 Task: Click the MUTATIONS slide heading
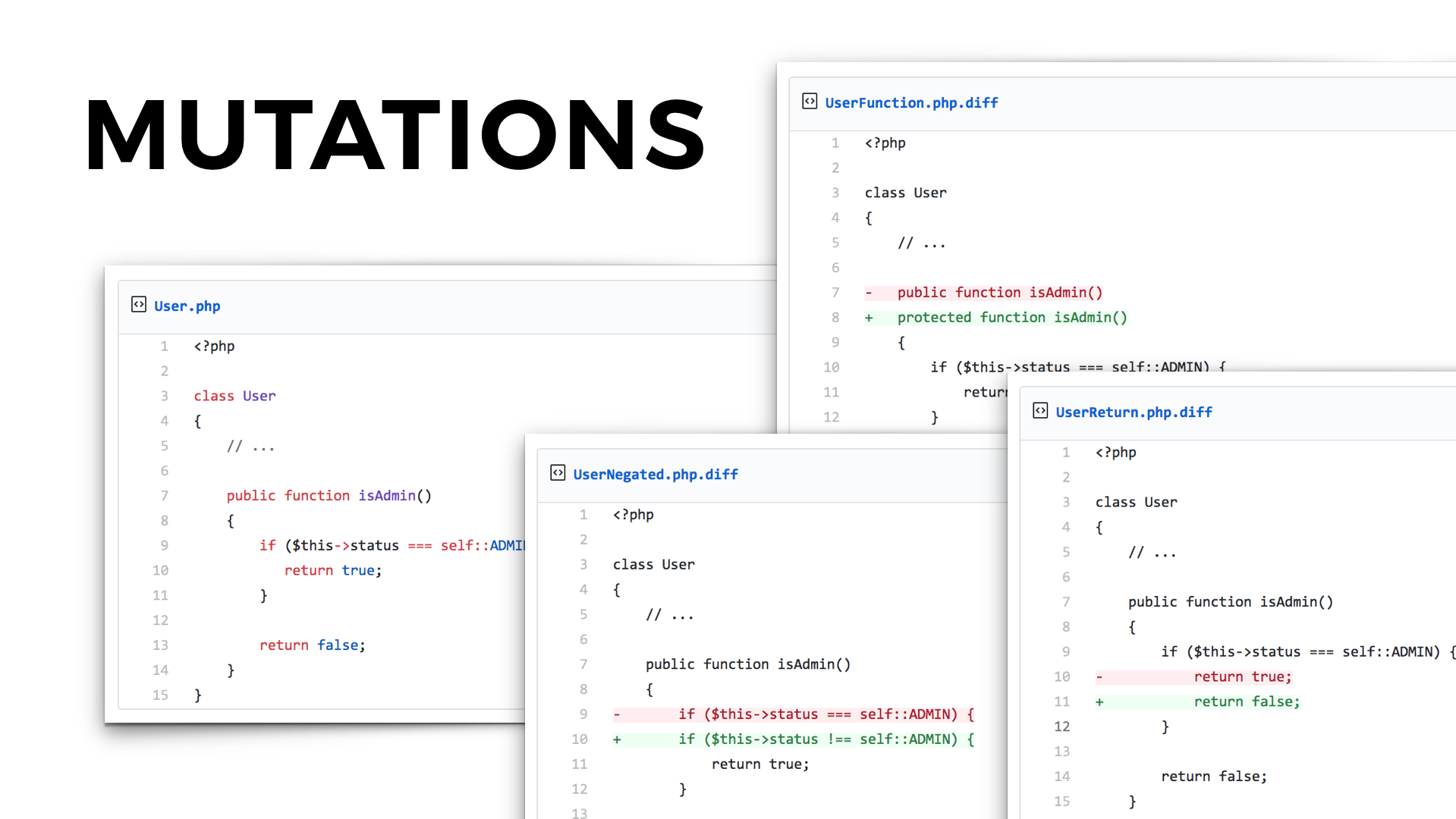[395, 135]
